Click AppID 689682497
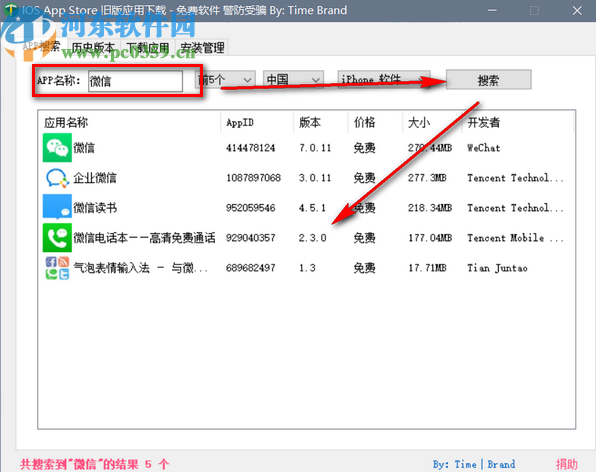Image resolution: width=596 pixels, height=472 pixels. coord(250,268)
